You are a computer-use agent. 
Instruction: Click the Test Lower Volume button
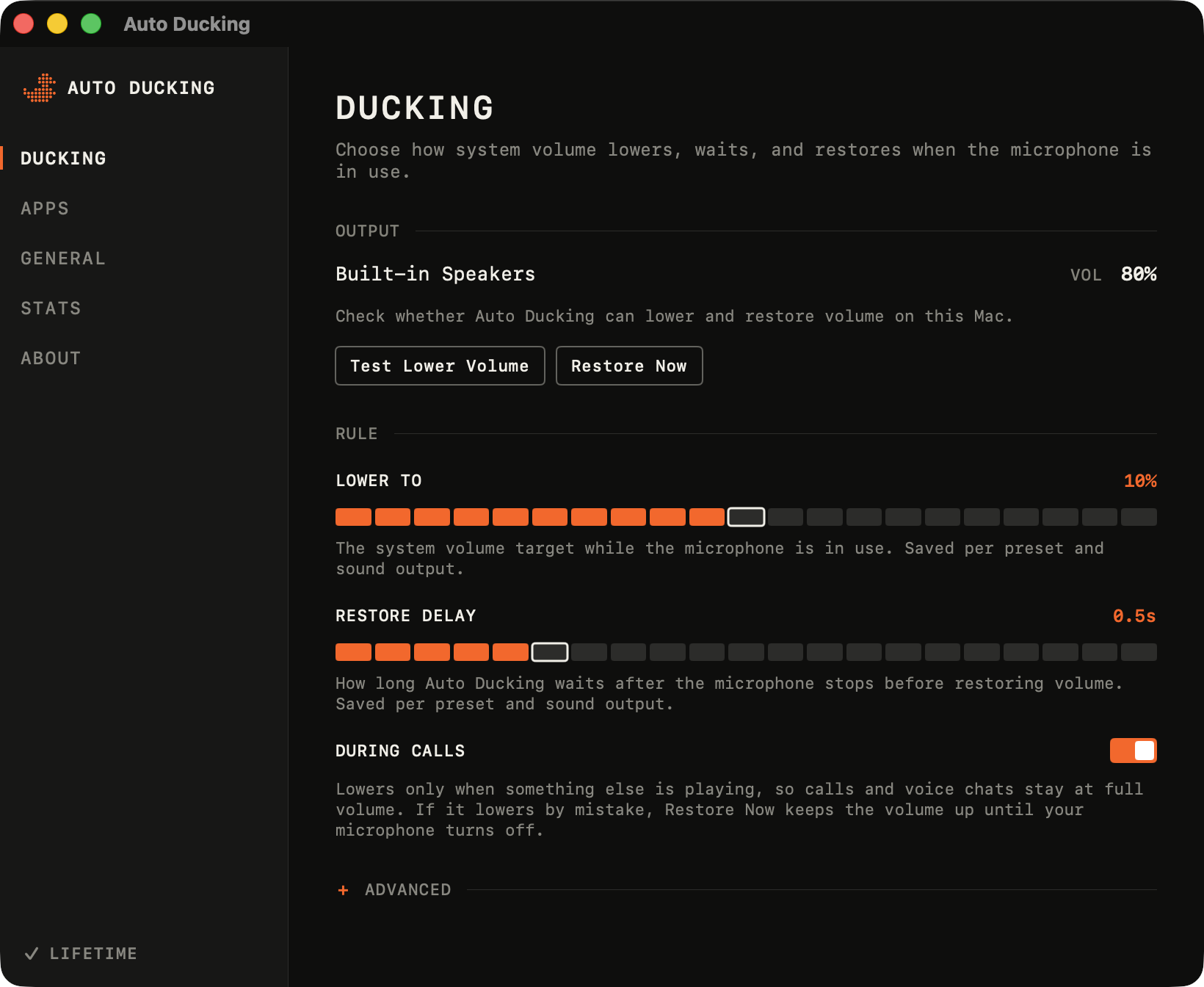pos(440,366)
